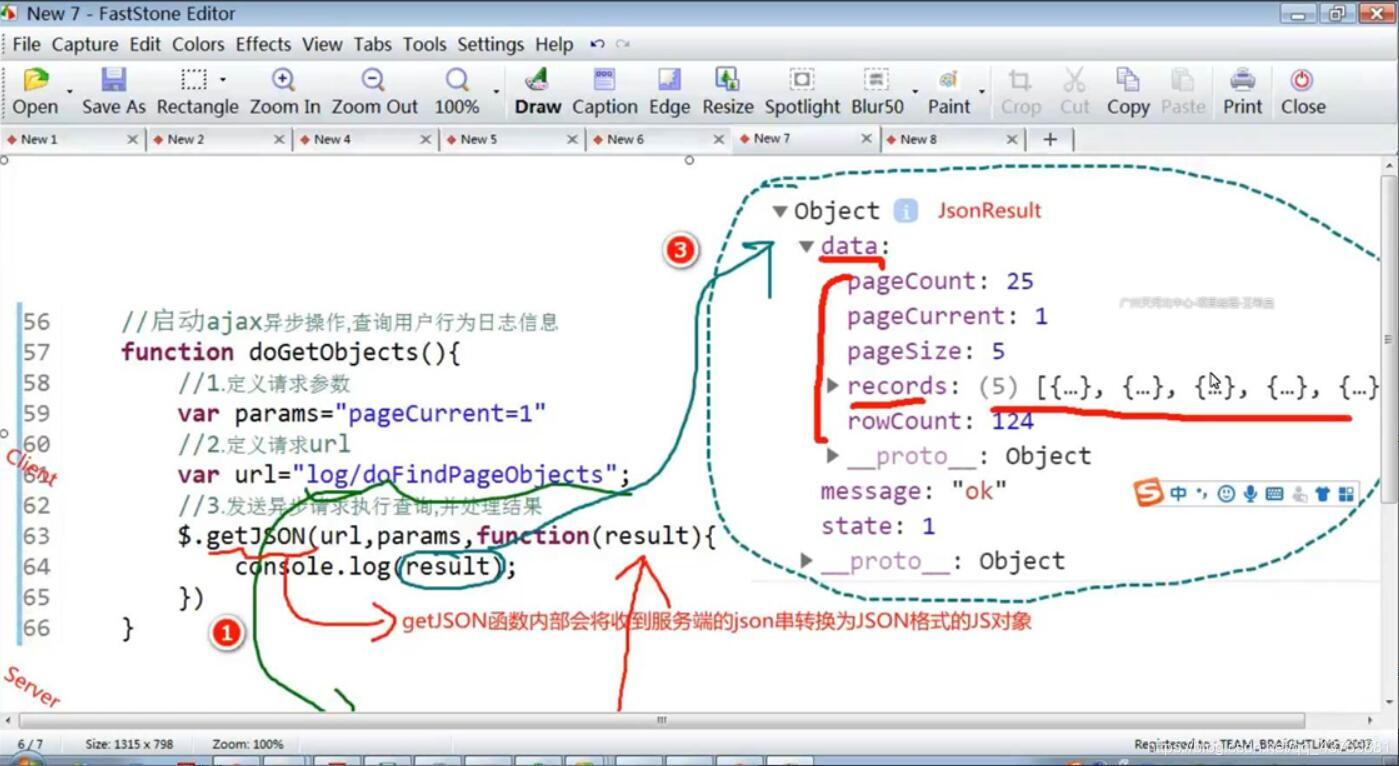Close the New 7 tab
Viewport: 1399px width, 766px height.
pyautogui.click(x=866, y=139)
